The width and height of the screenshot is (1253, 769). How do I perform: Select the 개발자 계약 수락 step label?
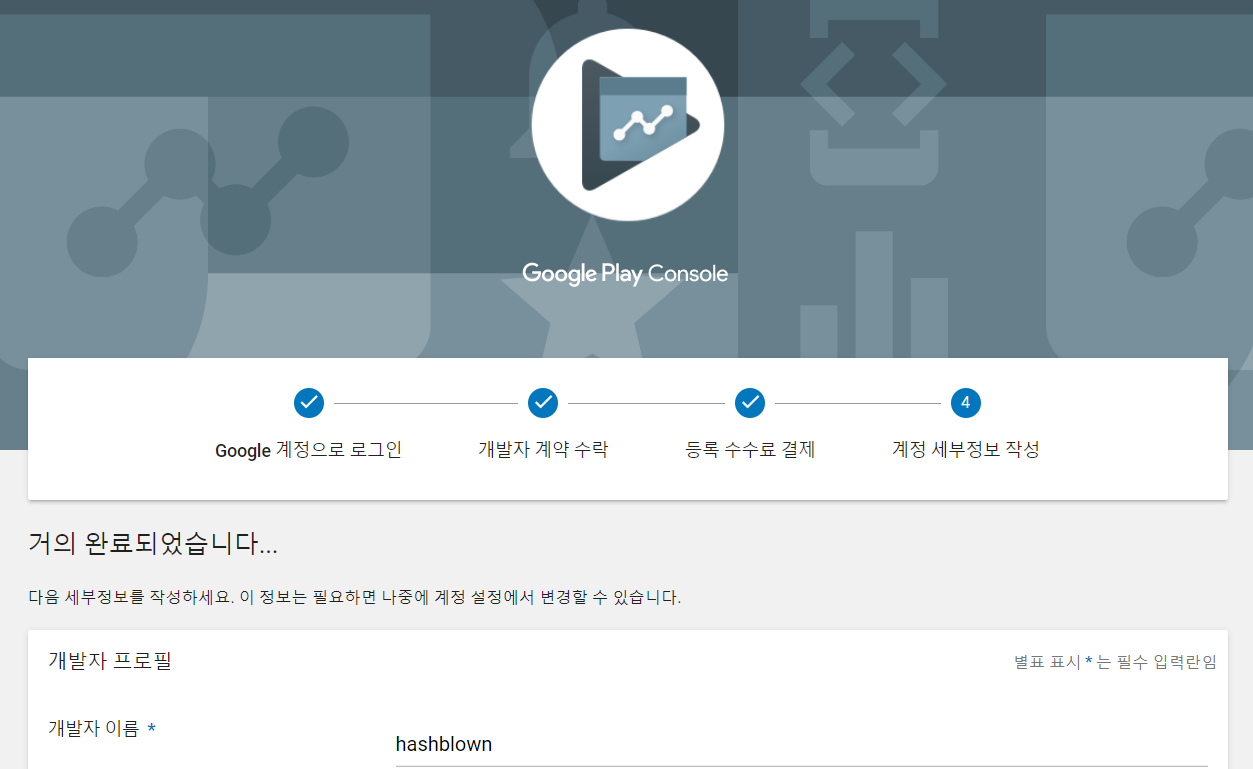[543, 450]
